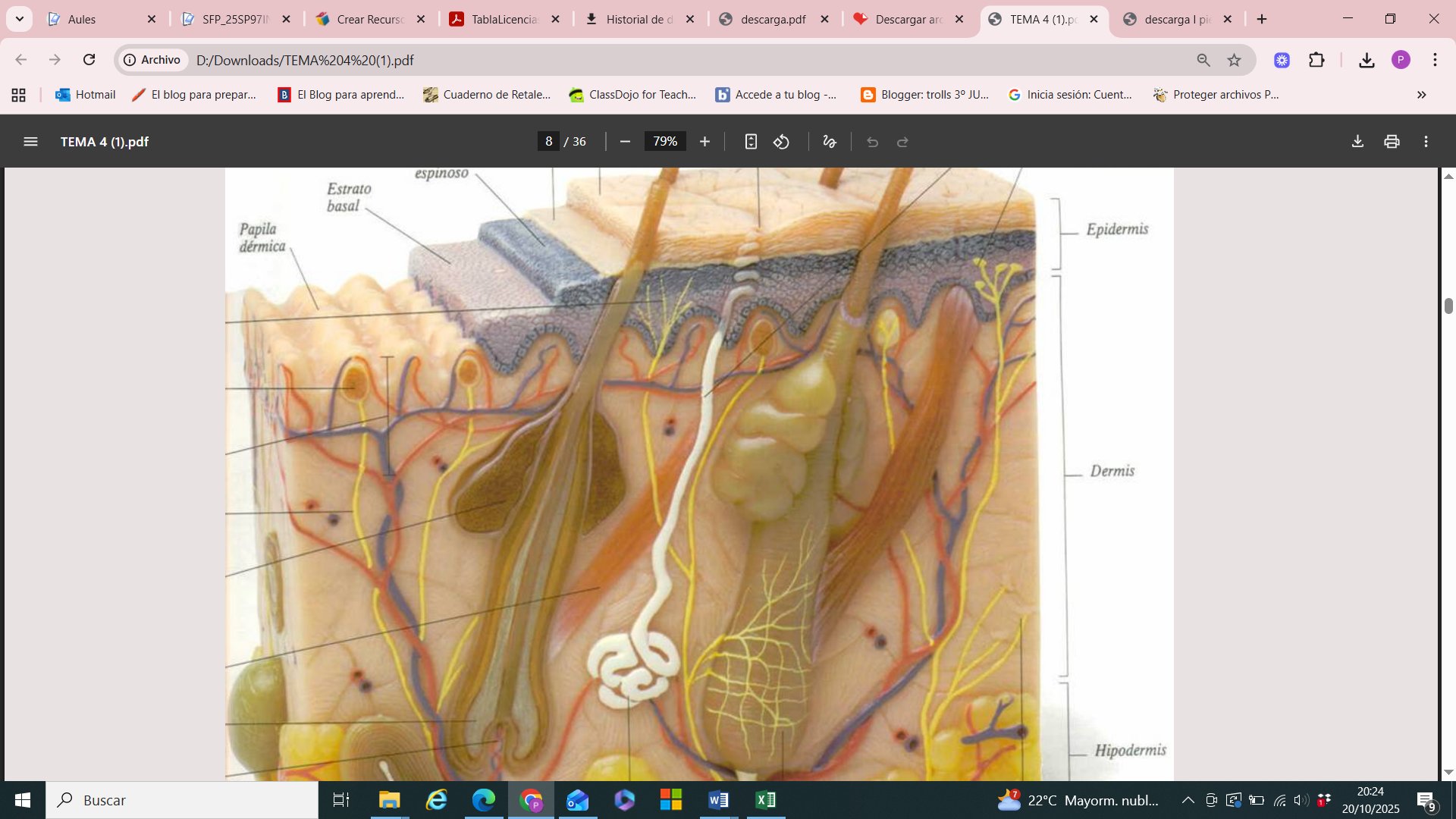Open the tab search dropdown arrow
Image resolution: width=1456 pixels, height=819 pixels.
click(20, 19)
